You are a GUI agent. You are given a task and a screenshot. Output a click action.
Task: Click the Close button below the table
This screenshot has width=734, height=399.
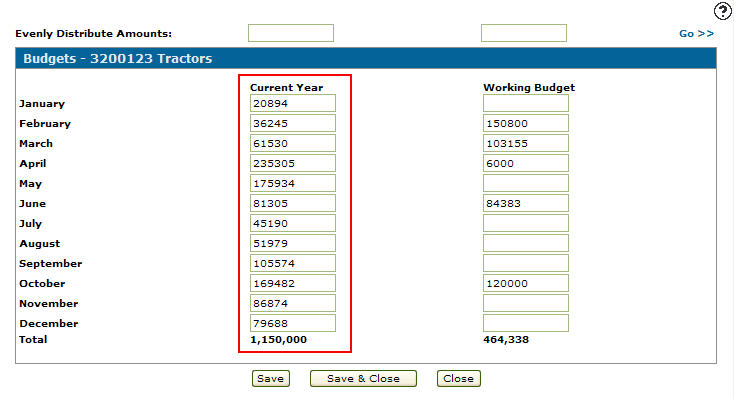tap(458, 378)
